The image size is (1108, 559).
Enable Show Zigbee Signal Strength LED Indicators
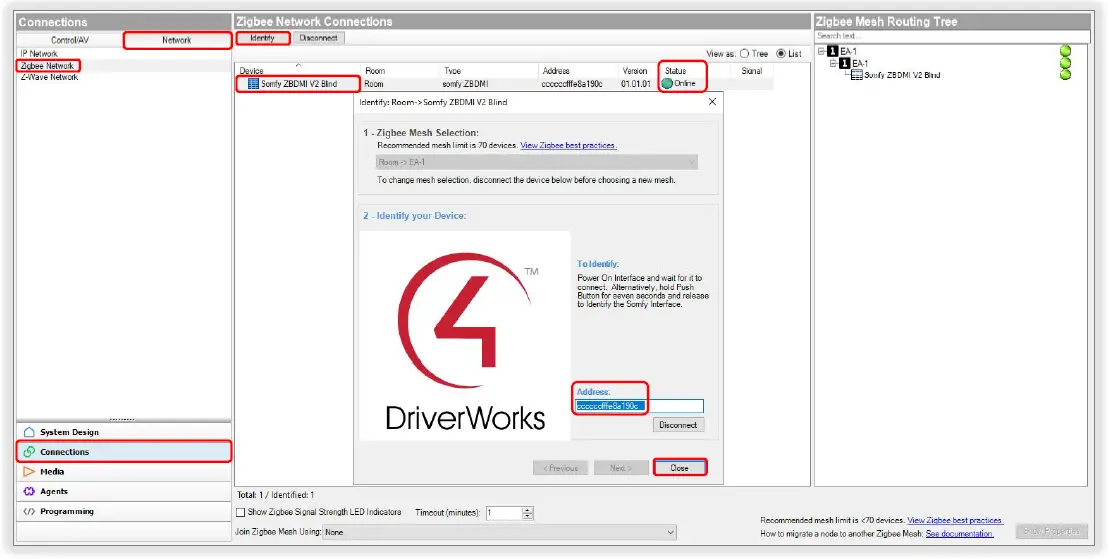pyautogui.click(x=240, y=512)
